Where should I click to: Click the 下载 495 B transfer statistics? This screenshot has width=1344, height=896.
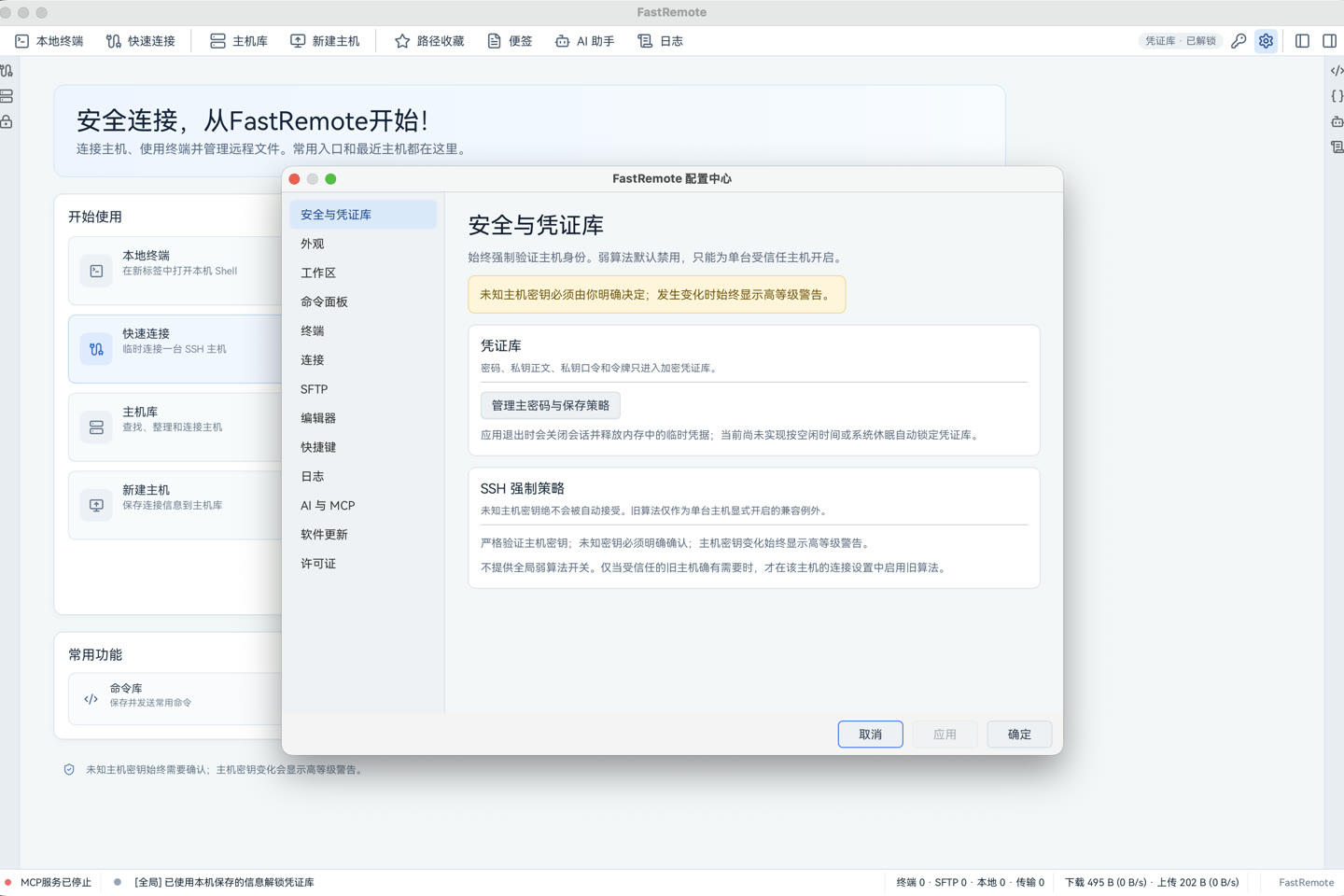coord(1152,882)
